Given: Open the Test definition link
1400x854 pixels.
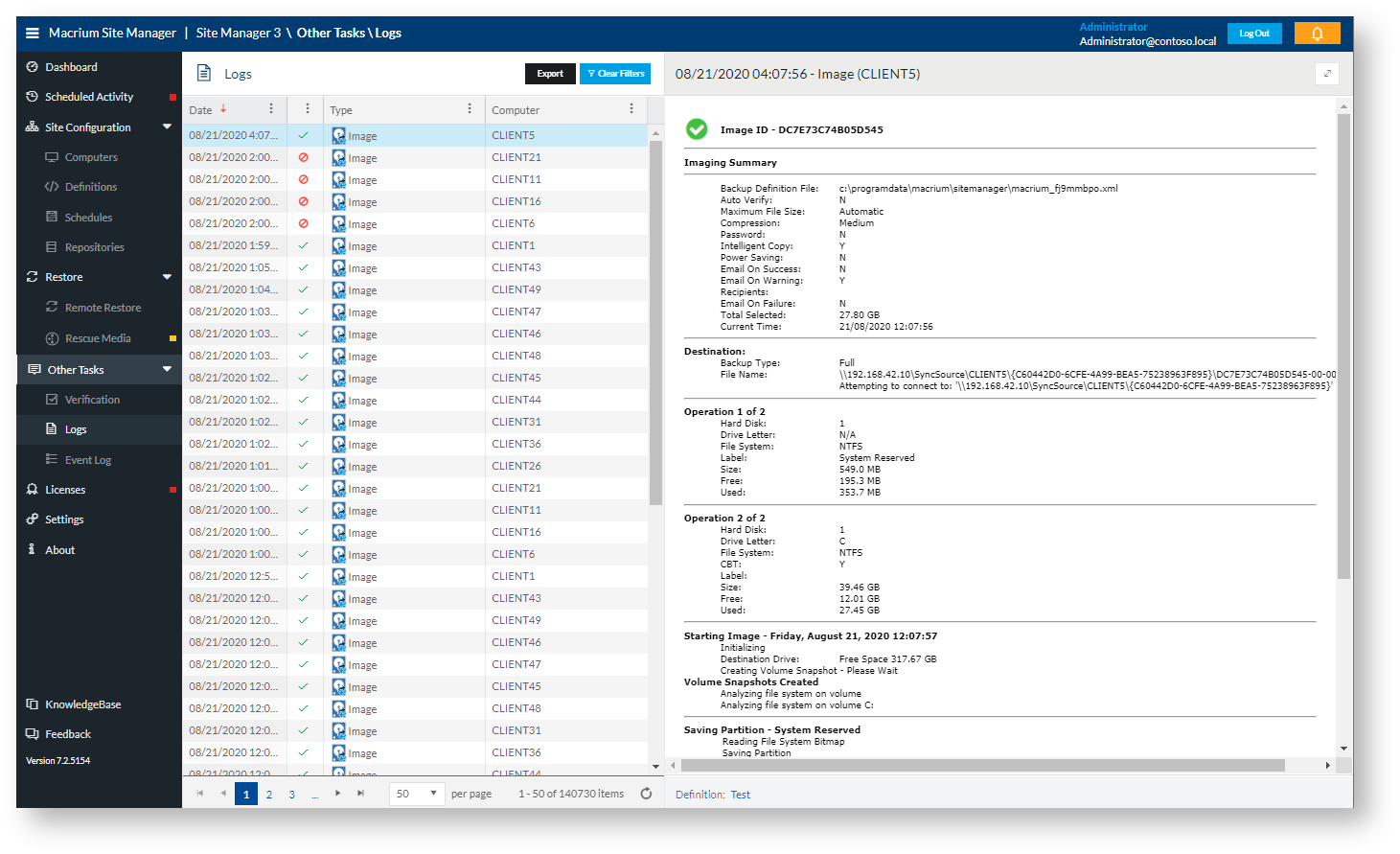Looking at the screenshot, I should [x=741, y=795].
